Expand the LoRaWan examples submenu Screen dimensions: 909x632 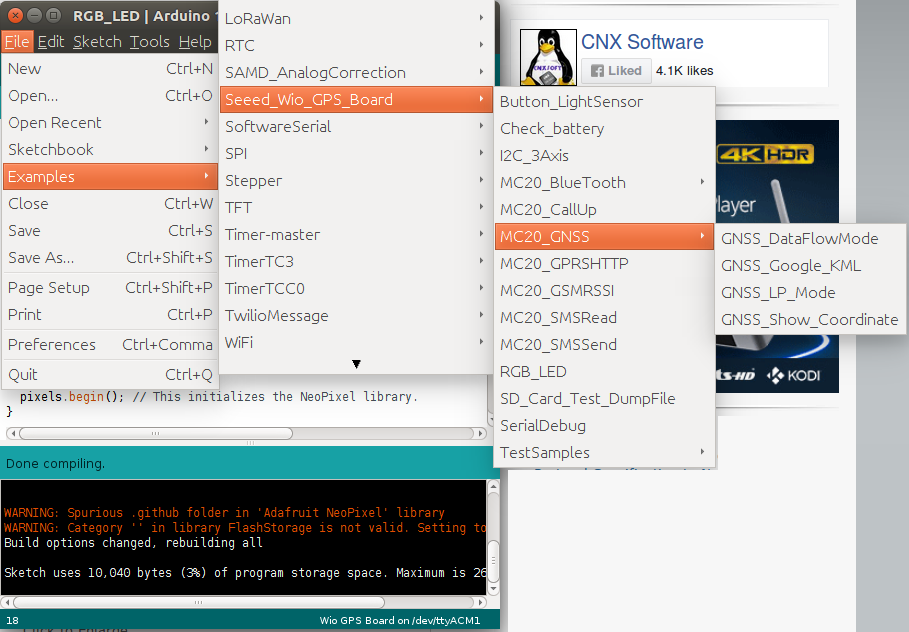point(356,19)
